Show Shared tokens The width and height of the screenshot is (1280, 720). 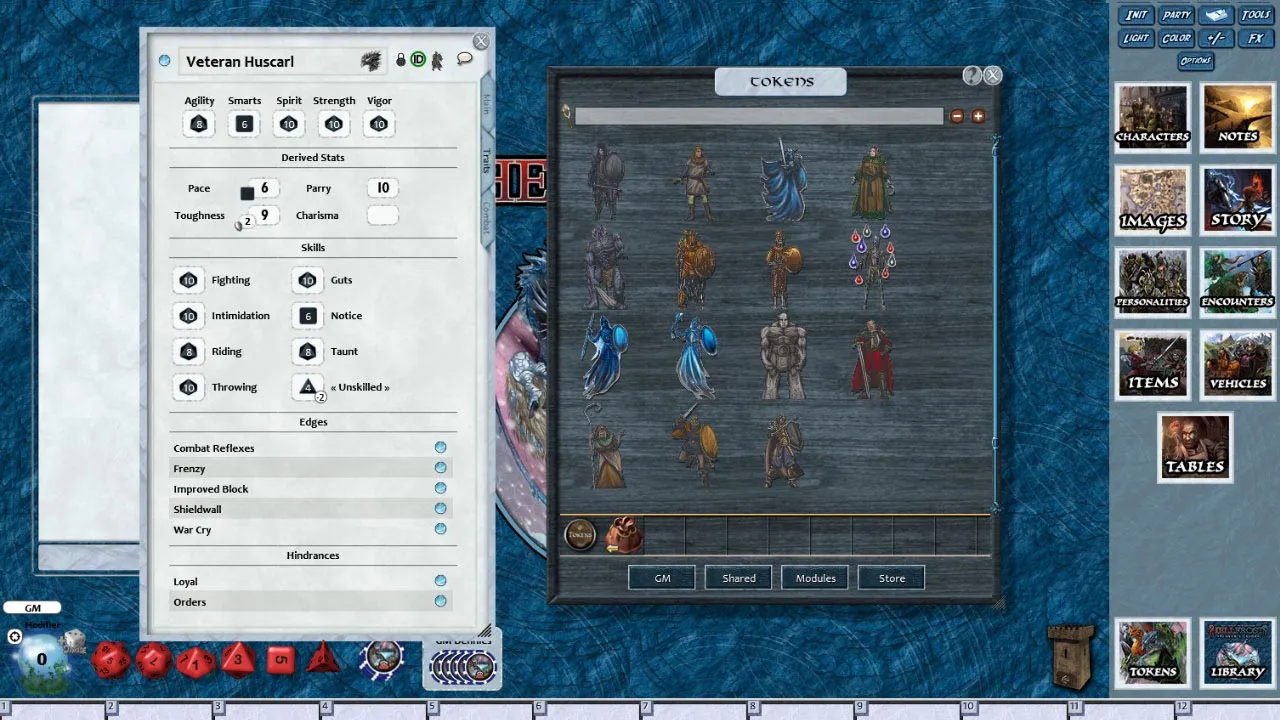pos(739,578)
